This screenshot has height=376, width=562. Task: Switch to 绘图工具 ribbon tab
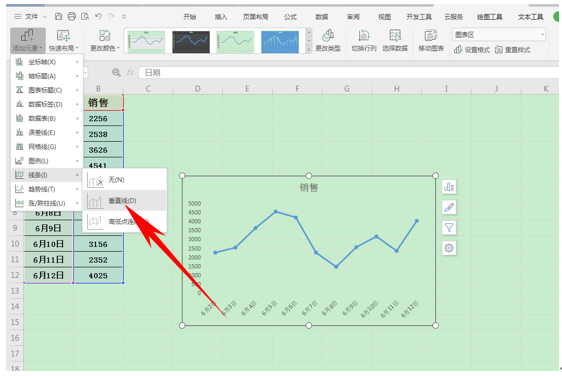pyautogui.click(x=489, y=17)
